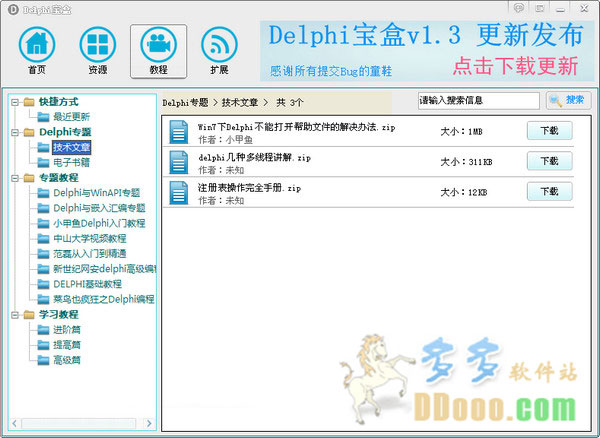
Task: Click the folder icon beside 进阶篇
Action: [x=43, y=330]
